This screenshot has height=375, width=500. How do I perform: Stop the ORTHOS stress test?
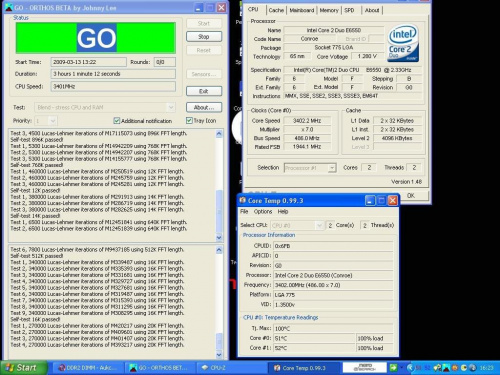point(204,36)
